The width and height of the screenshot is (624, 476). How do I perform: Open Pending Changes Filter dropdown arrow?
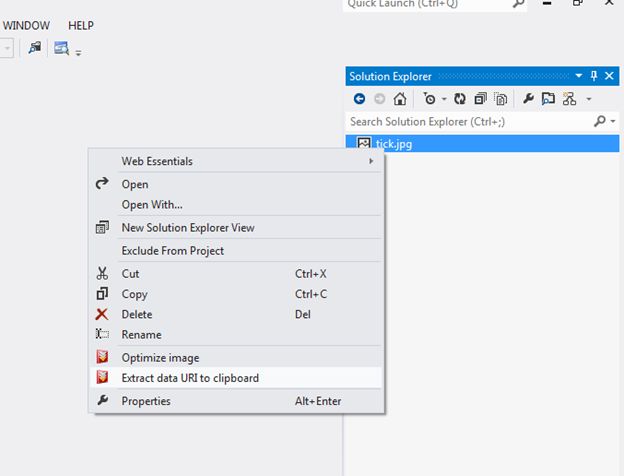443,100
